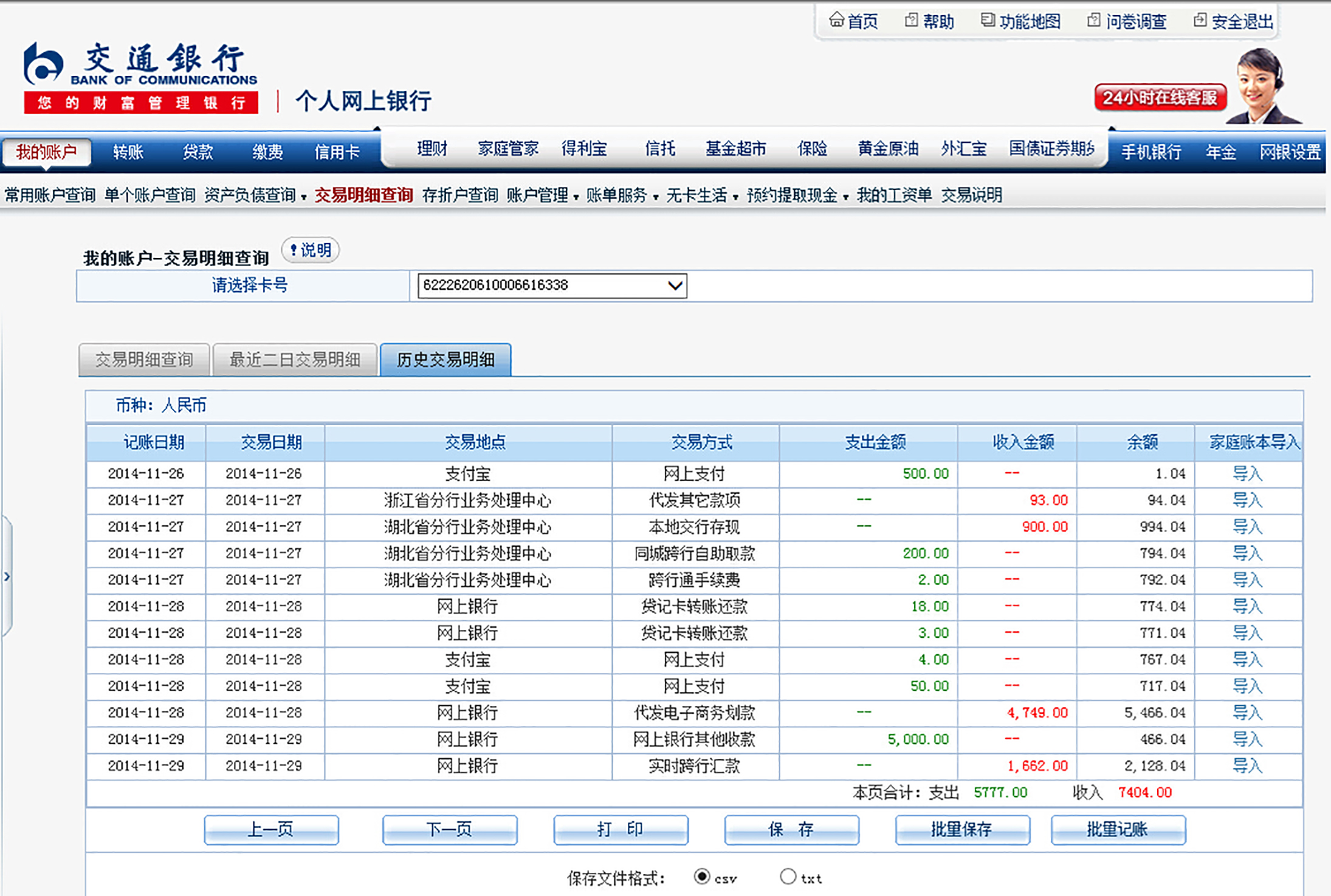This screenshot has width=1331, height=896.
Task: Click the home icon labeled 首页
Action: (837, 20)
